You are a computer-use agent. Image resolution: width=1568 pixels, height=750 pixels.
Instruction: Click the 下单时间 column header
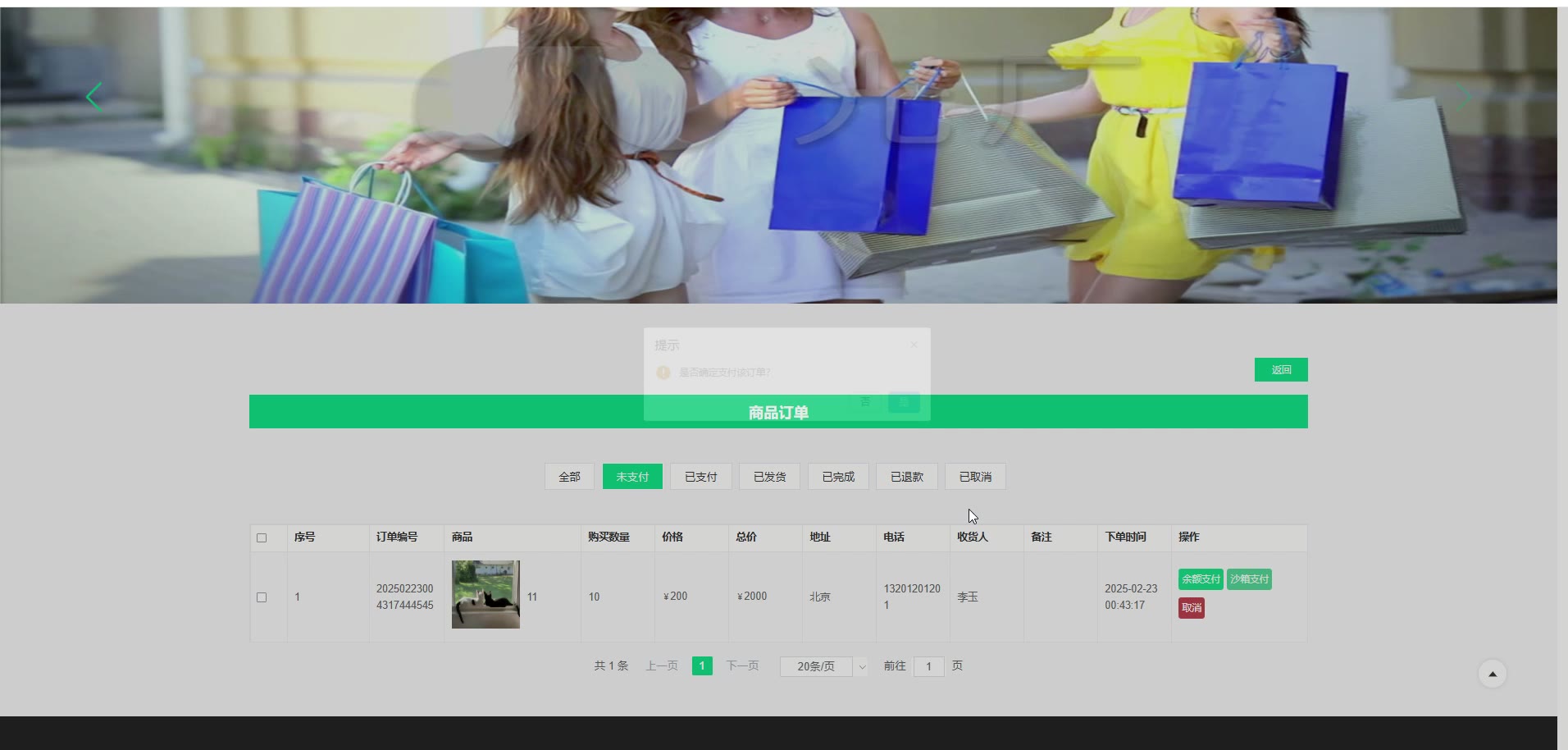1125,537
